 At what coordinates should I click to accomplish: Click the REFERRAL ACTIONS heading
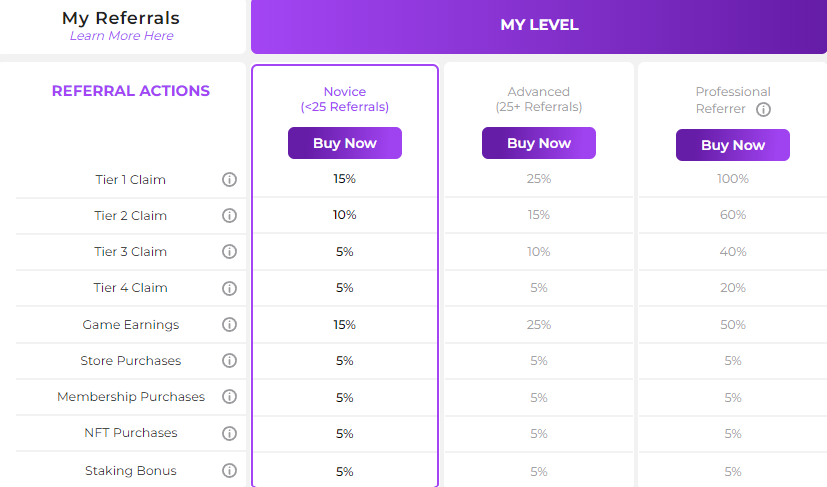(x=131, y=91)
